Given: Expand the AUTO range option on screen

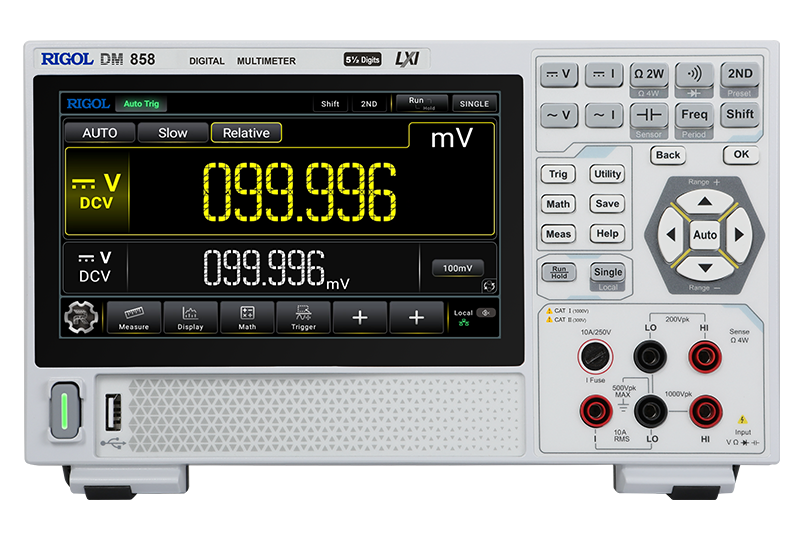Looking at the screenshot, I should [99, 133].
